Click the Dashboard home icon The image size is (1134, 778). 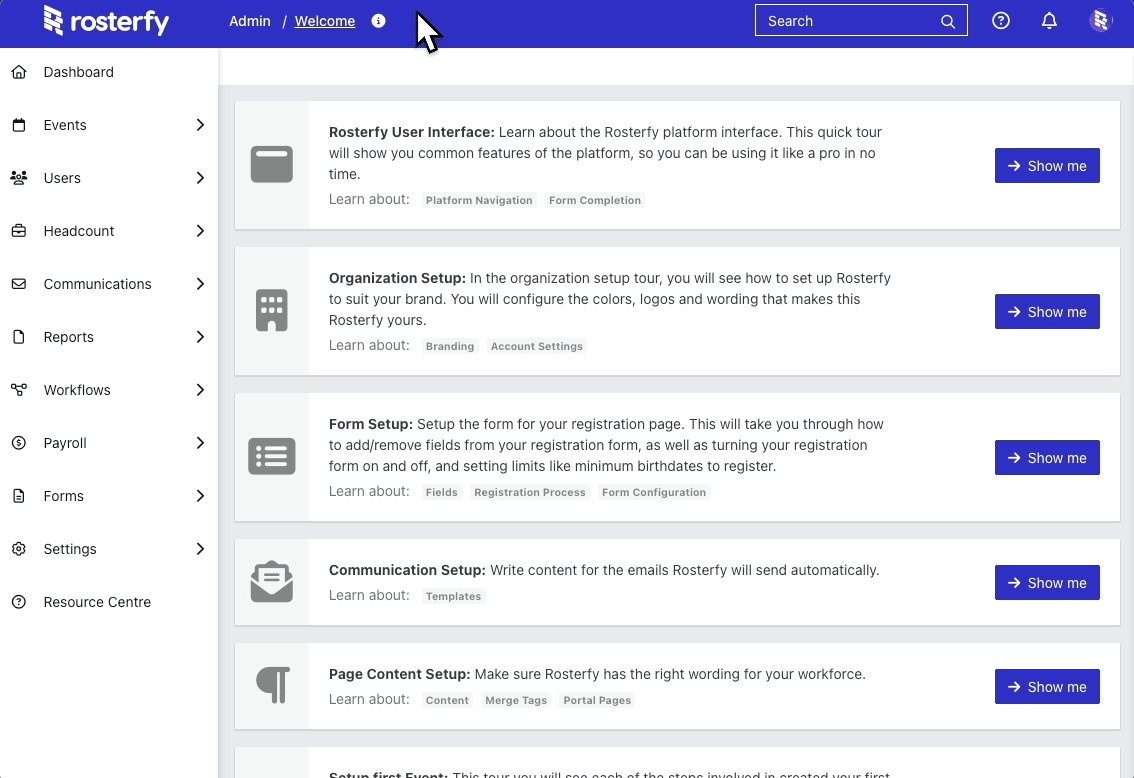tap(19, 72)
